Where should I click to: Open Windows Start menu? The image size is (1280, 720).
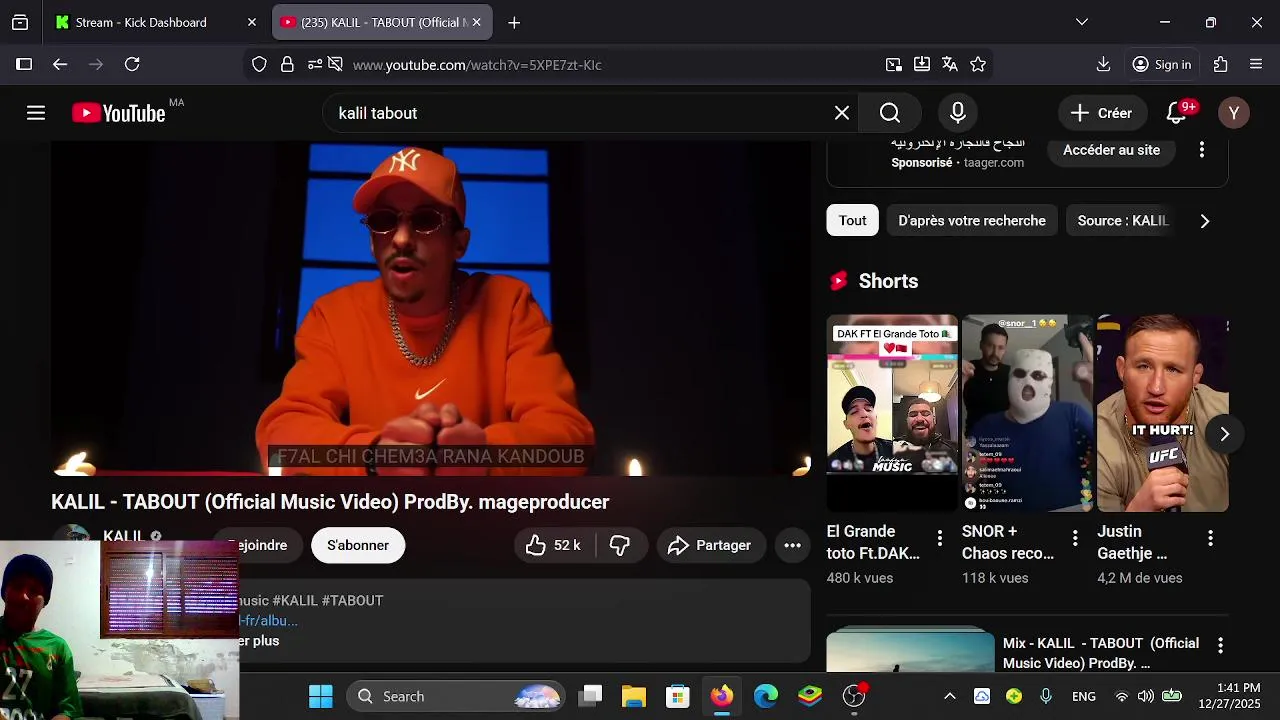pos(321,696)
